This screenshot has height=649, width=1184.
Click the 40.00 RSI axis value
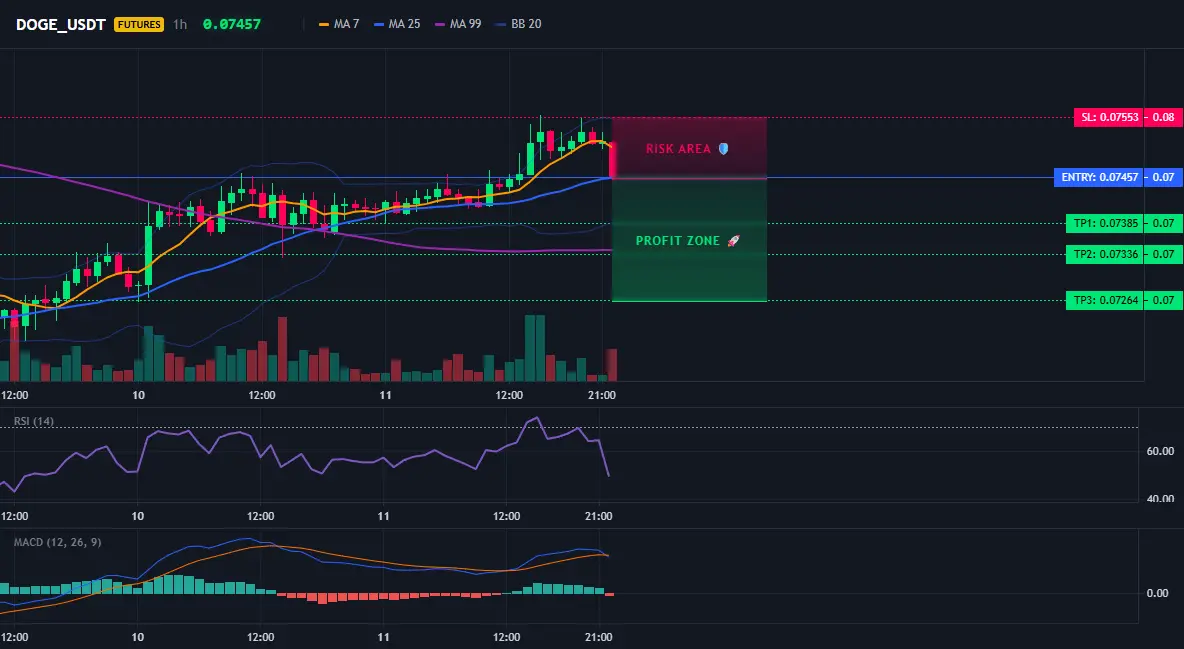click(x=1161, y=498)
